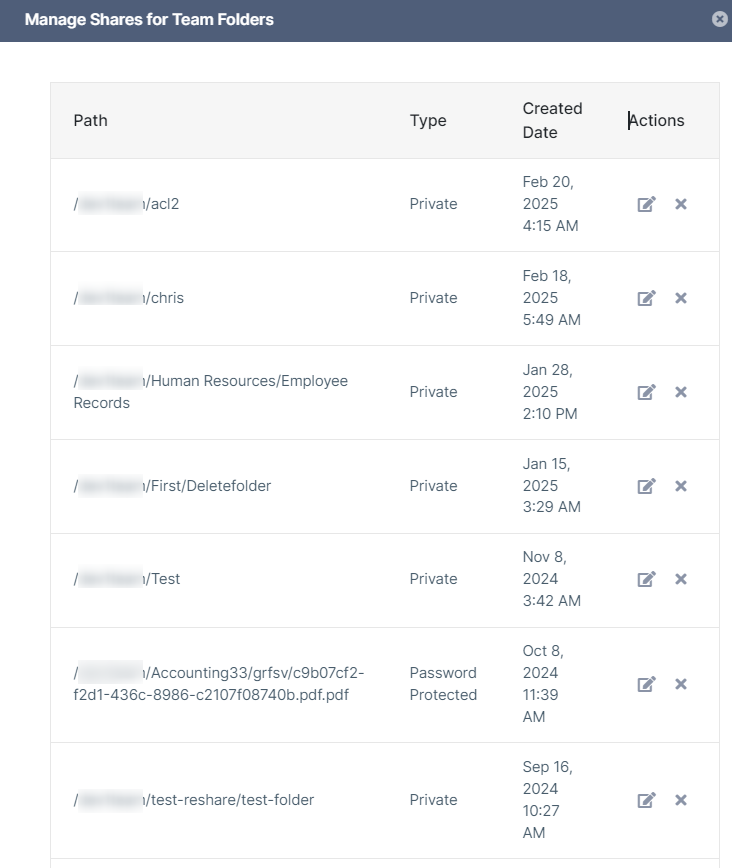Remove the chris folder share
Image resolution: width=732 pixels, height=868 pixels.
[681, 298]
